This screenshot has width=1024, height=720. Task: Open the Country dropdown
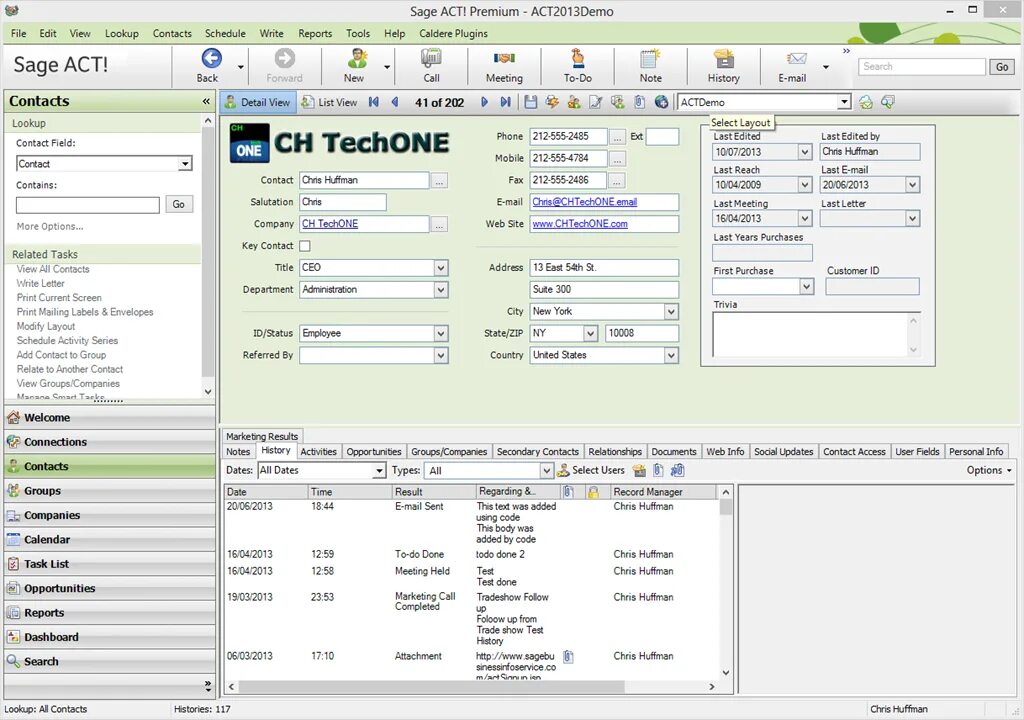coord(671,355)
